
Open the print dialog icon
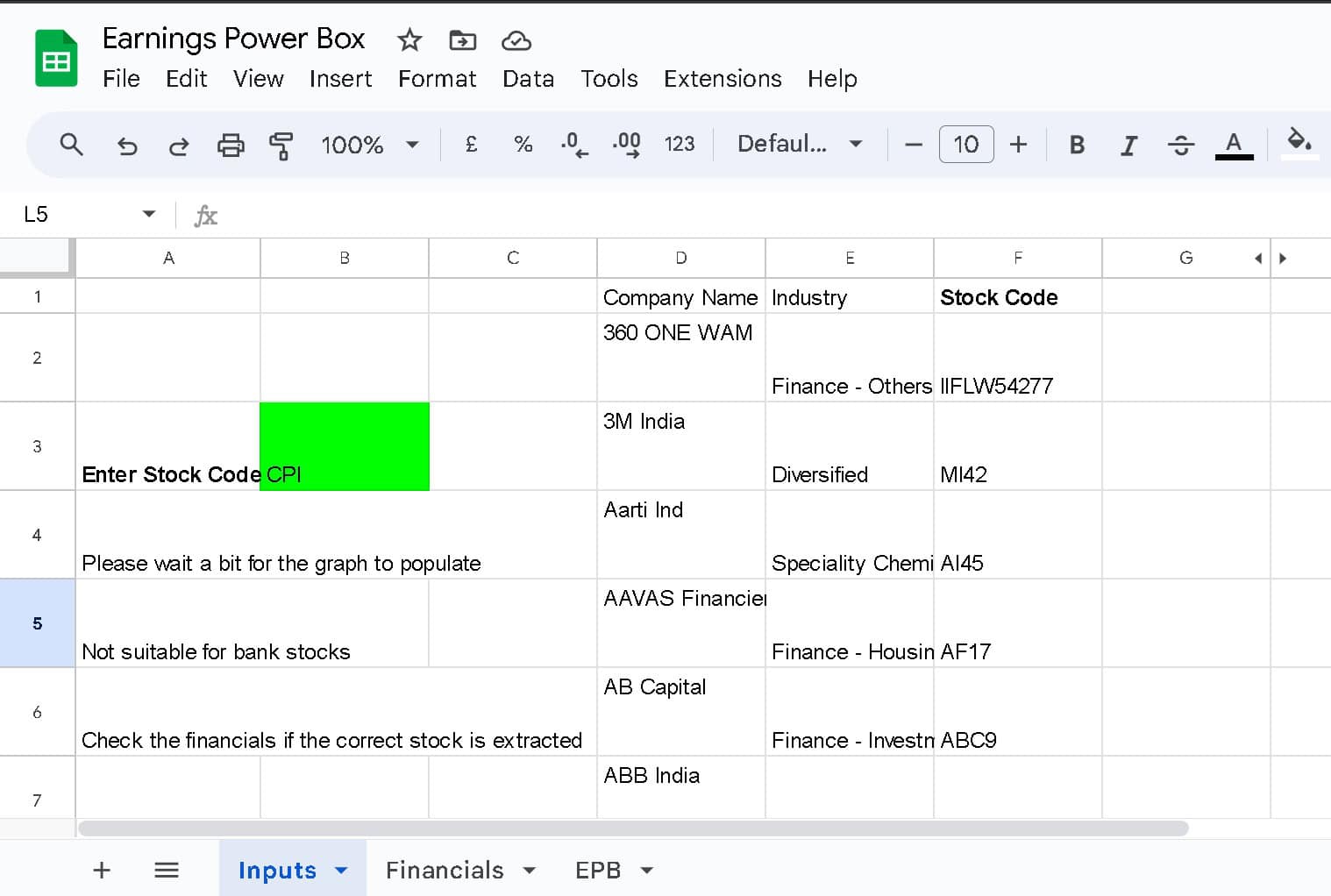231,145
